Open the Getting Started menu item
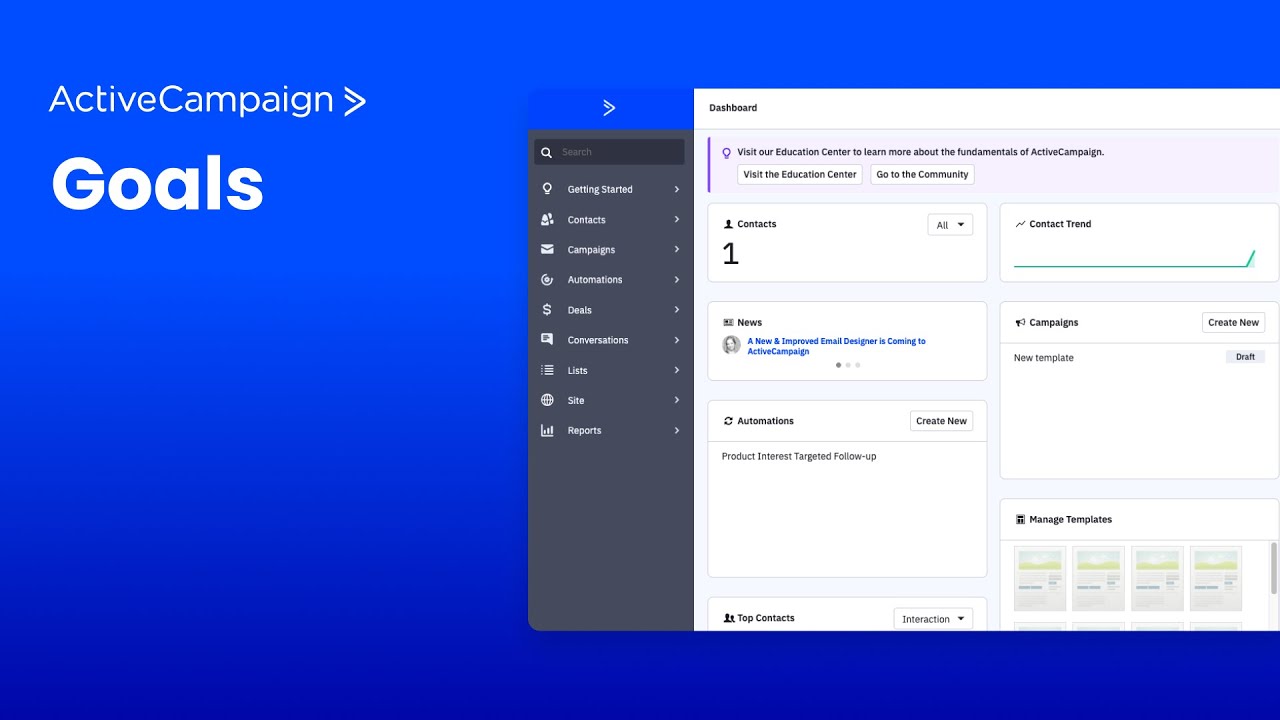This screenshot has width=1280, height=720. point(610,189)
